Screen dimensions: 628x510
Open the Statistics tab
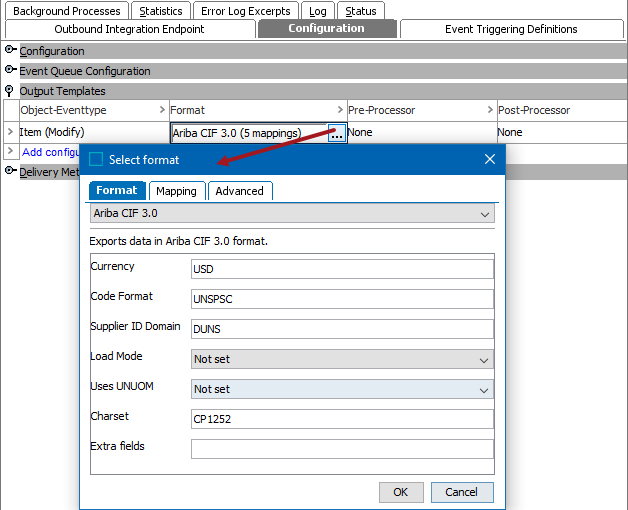(161, 11)
